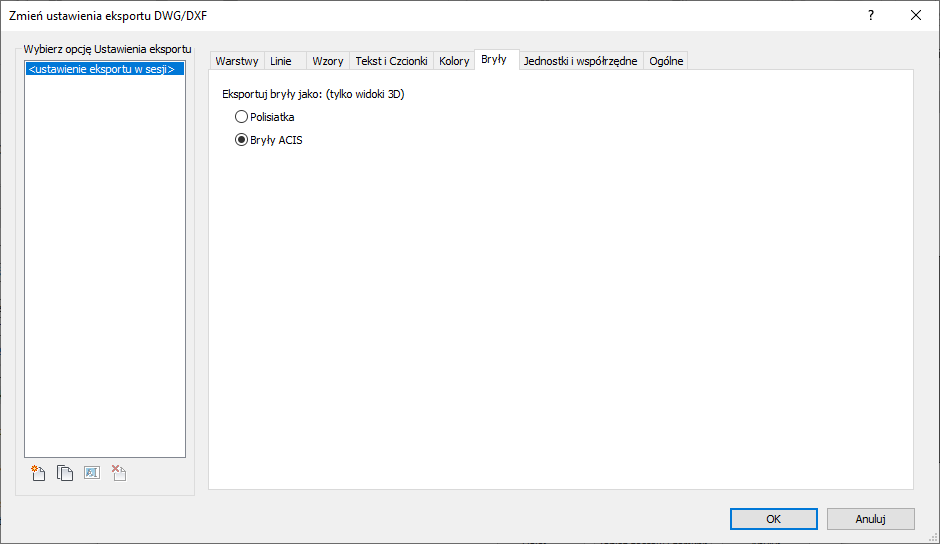The image size is (940, 544).
Task: Open the Jednostki i współrzędne tab
Action: click(580, 61)
